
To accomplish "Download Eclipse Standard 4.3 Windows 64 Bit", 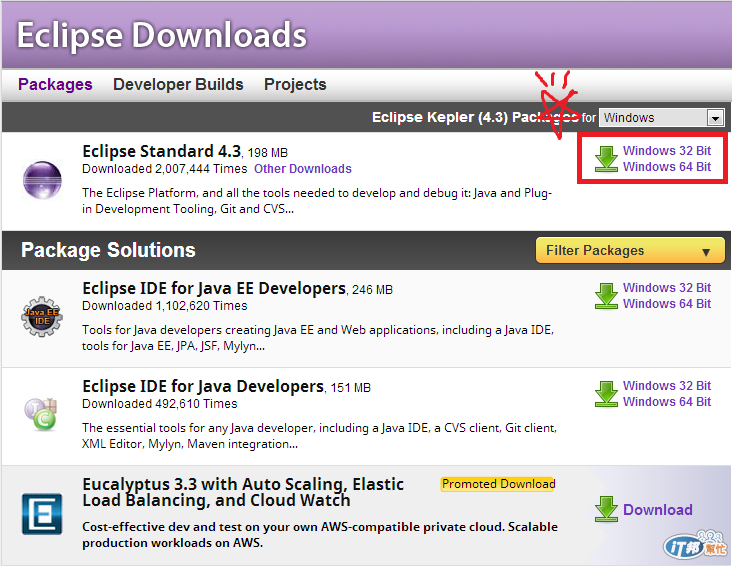I will pos(667,167).
